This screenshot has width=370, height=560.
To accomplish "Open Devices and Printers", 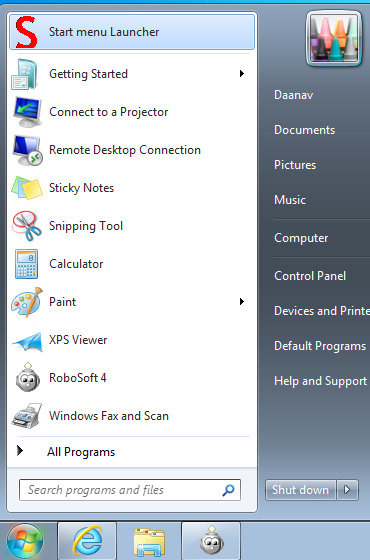I will [322, 311].
